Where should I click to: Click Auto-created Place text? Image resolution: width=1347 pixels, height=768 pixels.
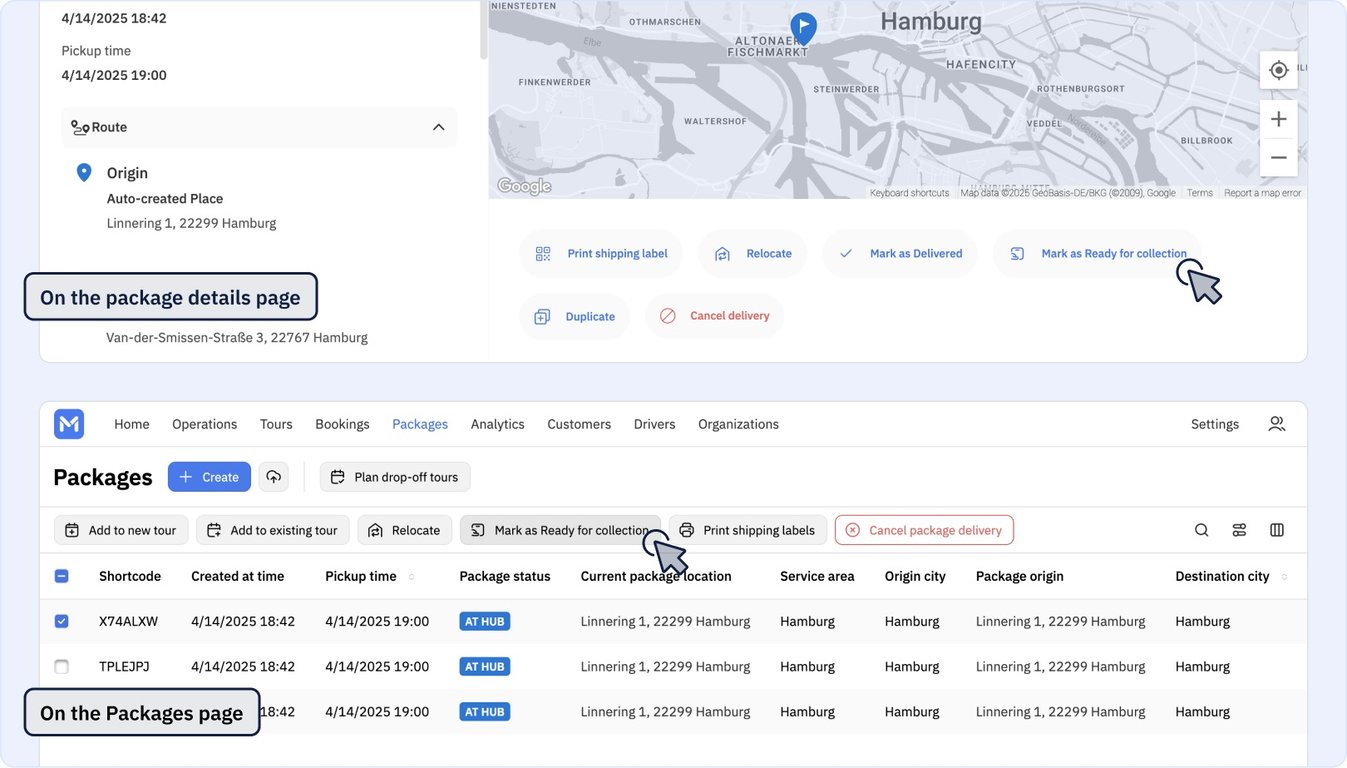coord(165,199)
